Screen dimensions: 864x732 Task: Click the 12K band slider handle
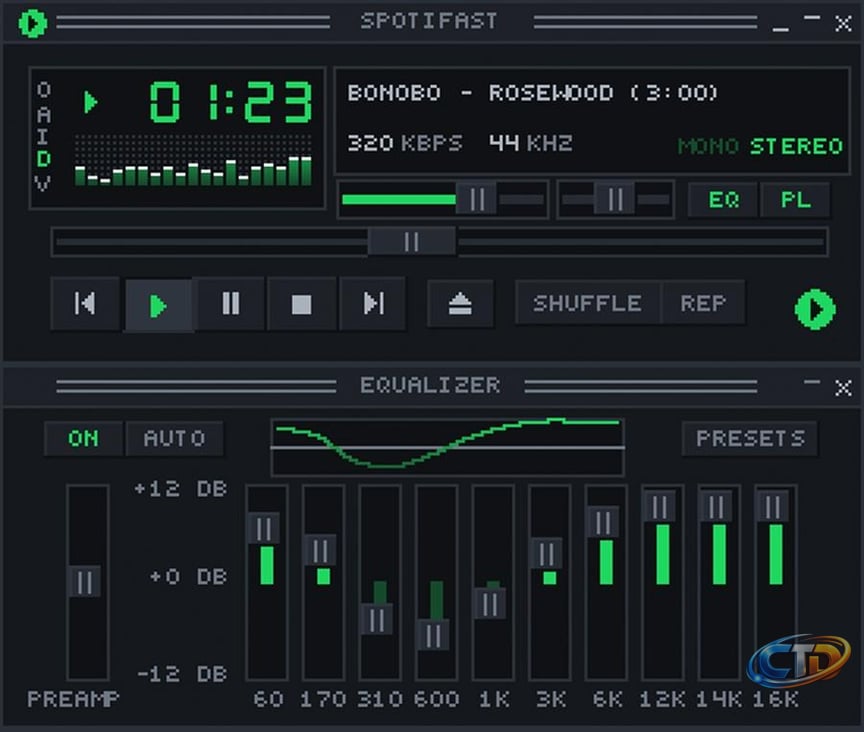pos(660,506)
